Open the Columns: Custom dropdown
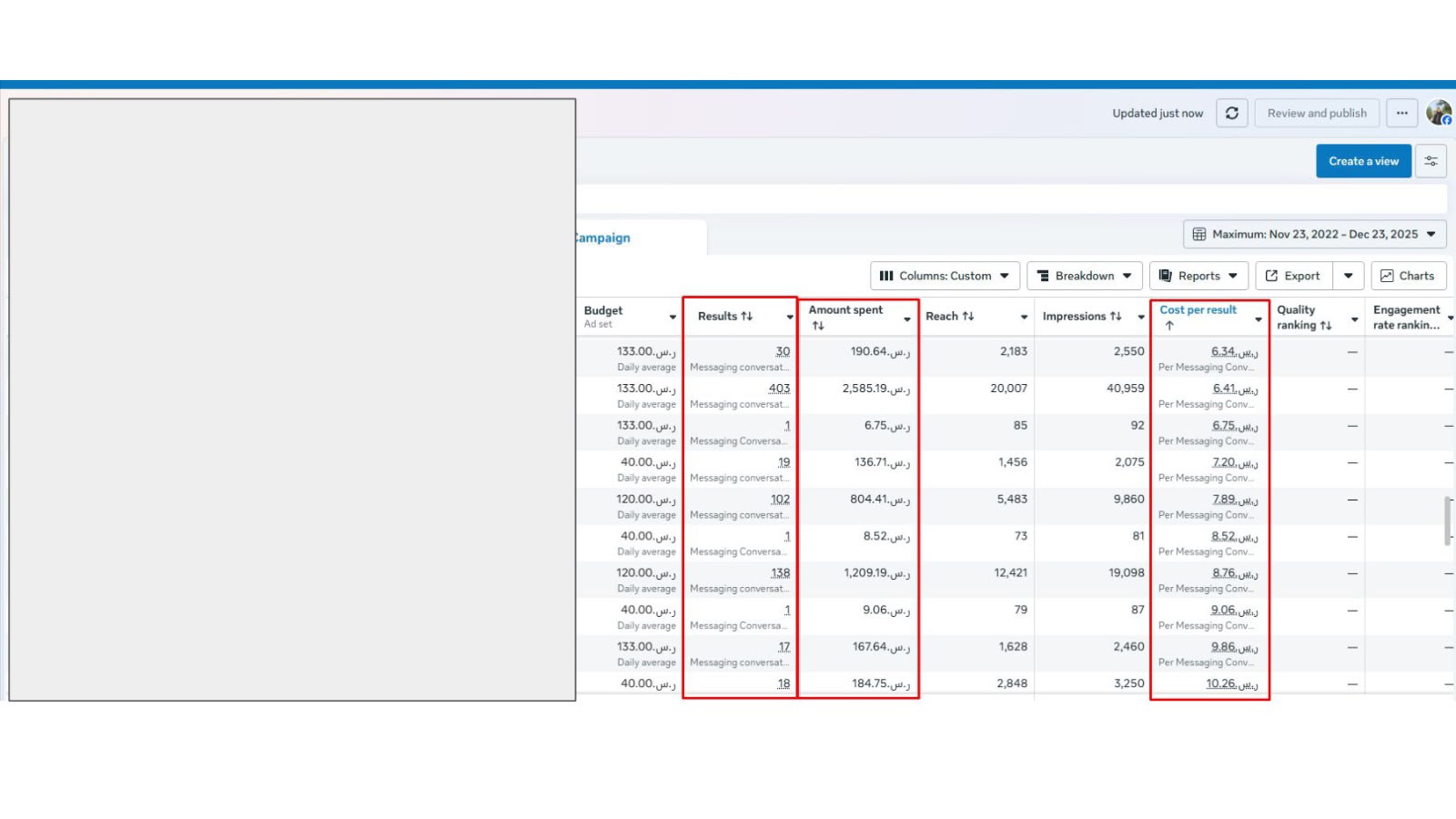Viewport: 1456px width, 819px height. tap(945, 276)
